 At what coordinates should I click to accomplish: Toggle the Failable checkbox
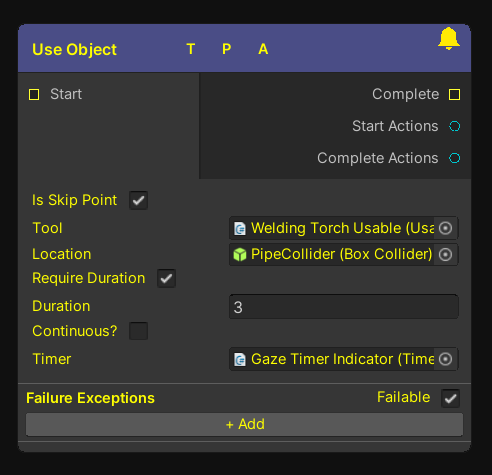click(x=450, y=398)
